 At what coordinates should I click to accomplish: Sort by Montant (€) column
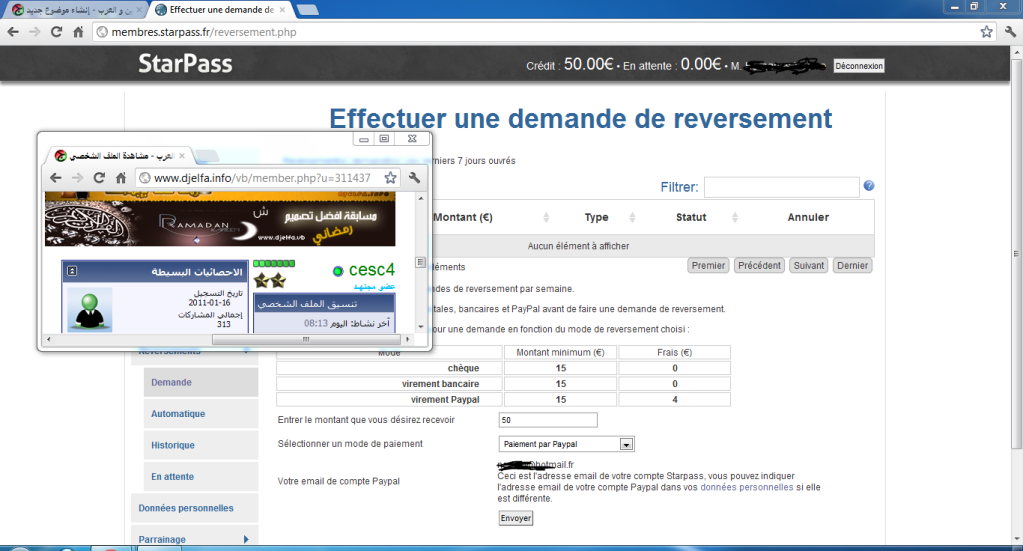point(463,217)
